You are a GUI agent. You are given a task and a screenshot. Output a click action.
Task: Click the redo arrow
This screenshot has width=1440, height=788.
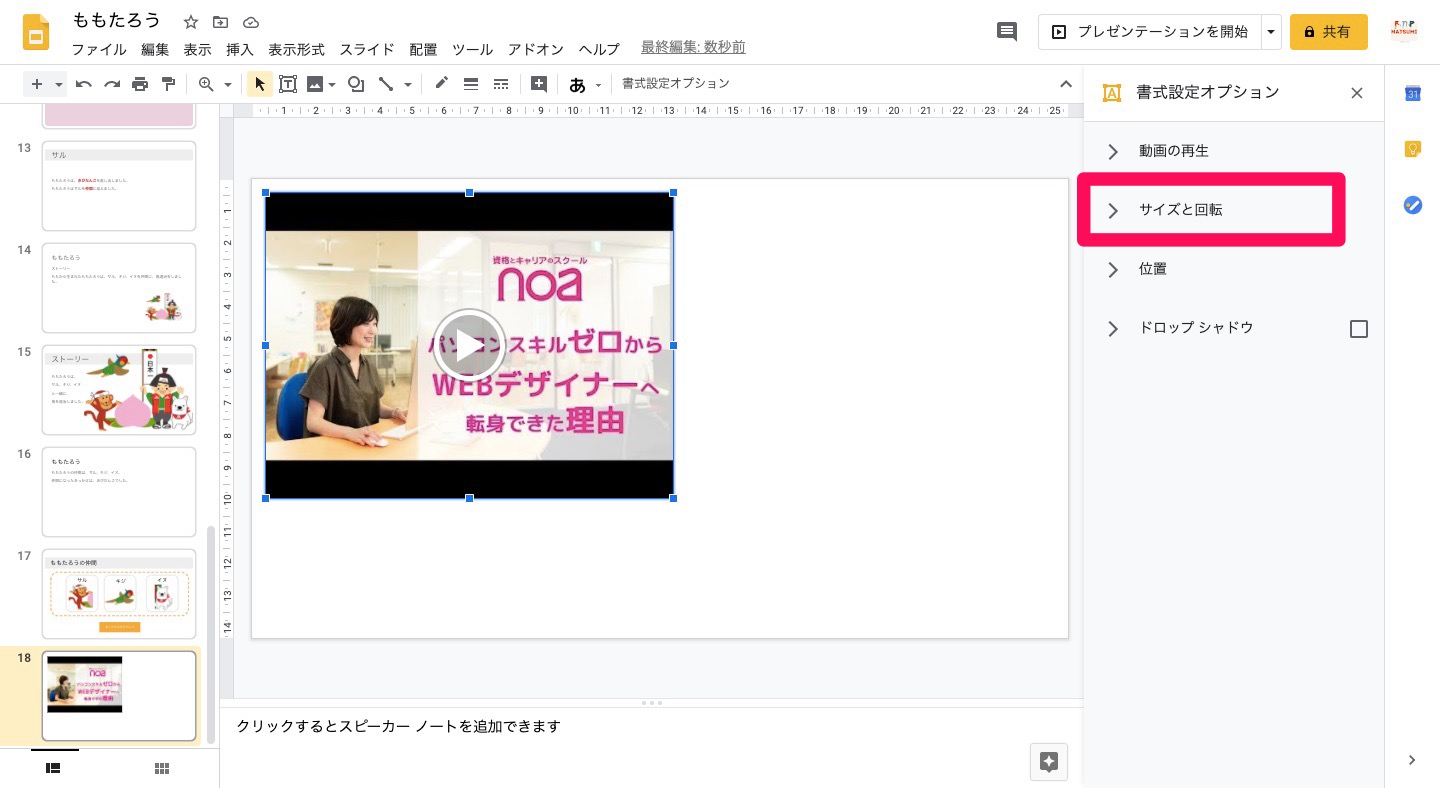112,84
